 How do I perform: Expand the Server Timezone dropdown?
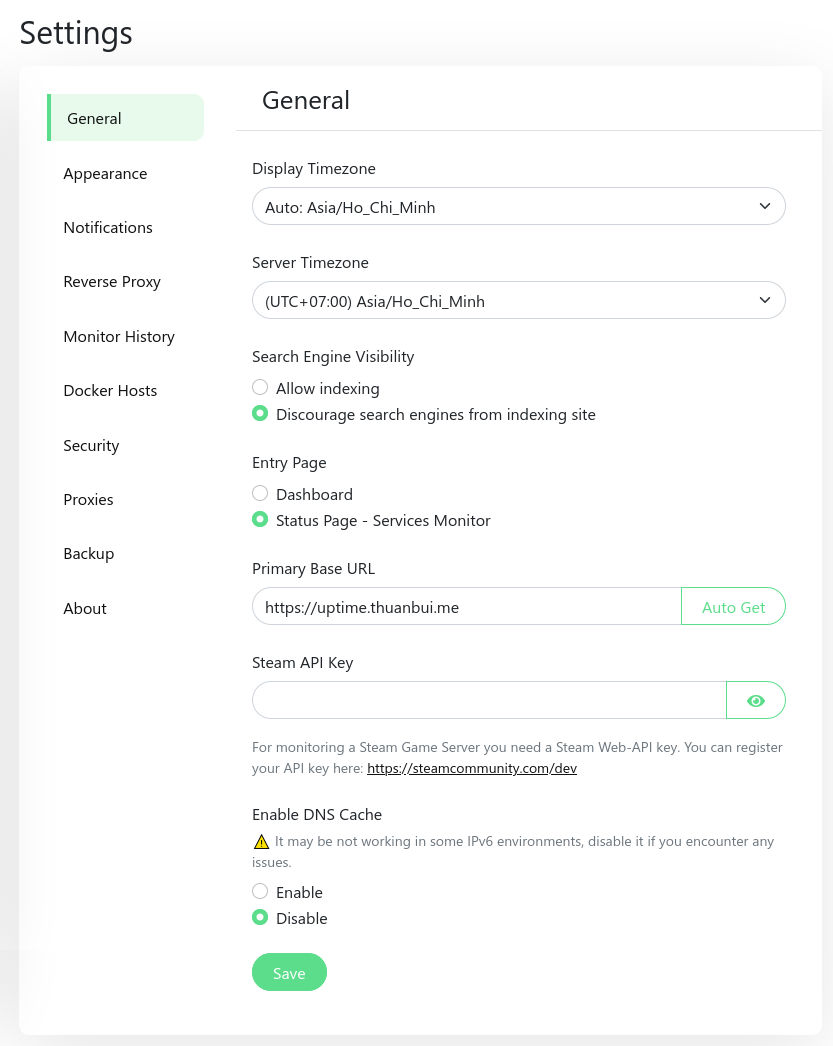click(x=518, y=301)
